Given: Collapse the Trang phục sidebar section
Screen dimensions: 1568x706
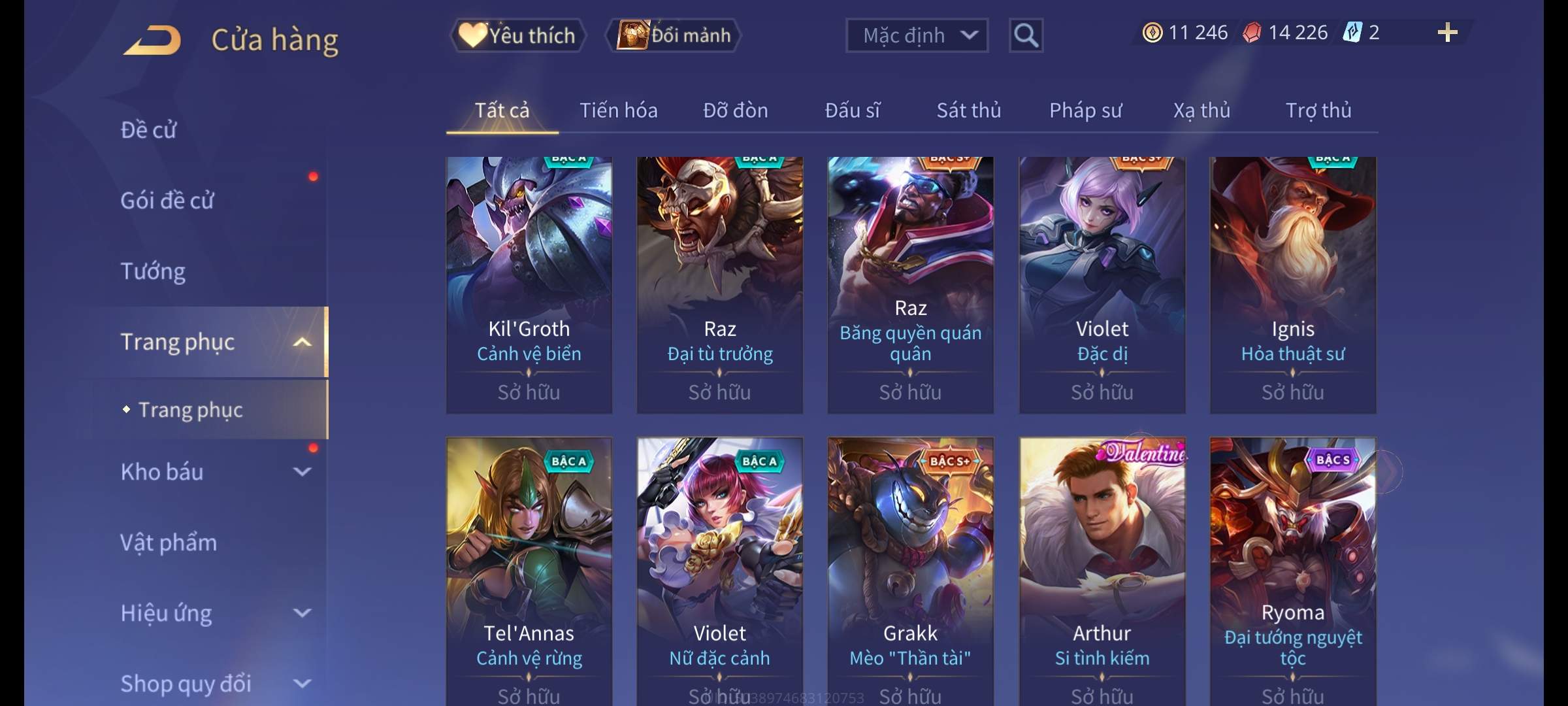Looking at the screenshot, I should (302, 342).
